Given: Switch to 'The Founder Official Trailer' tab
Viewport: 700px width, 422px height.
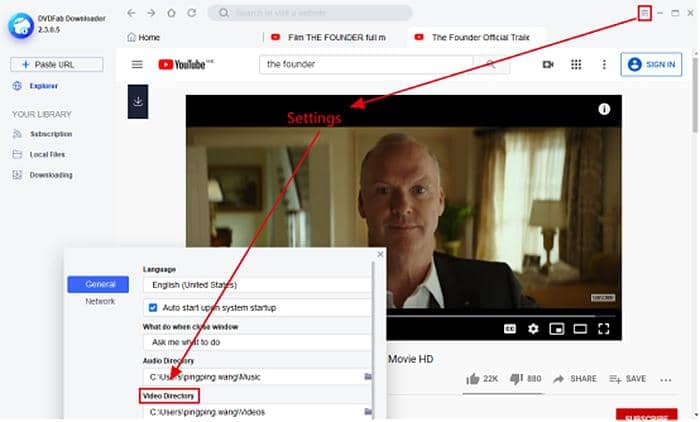Looking at the screenshot, I should pyautogui.click(x=475, y=38).
